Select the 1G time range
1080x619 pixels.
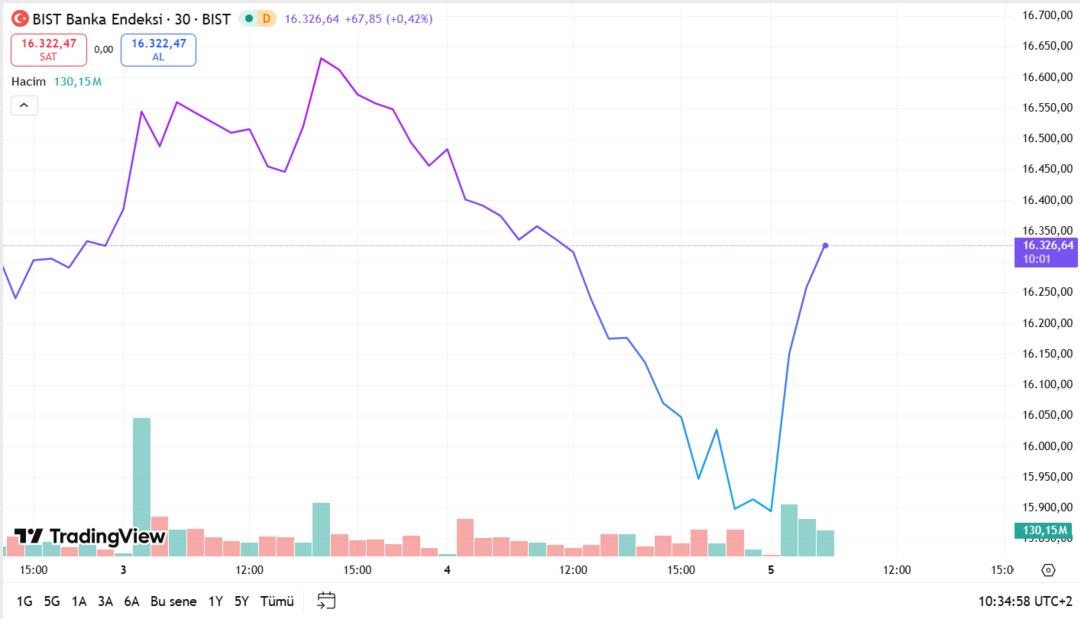(x=25, y=601)
